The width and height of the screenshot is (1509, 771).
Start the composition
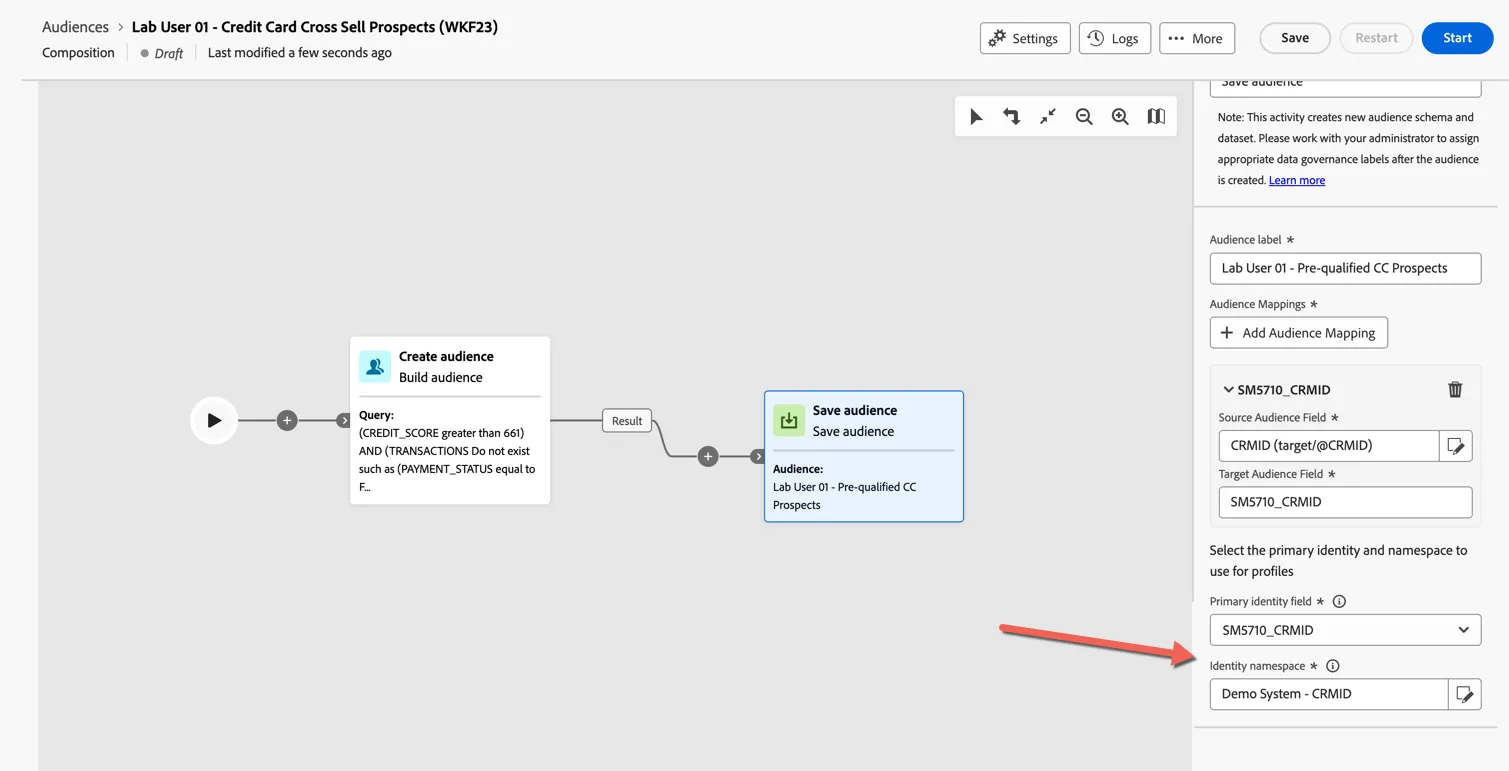click(1457, 38)
